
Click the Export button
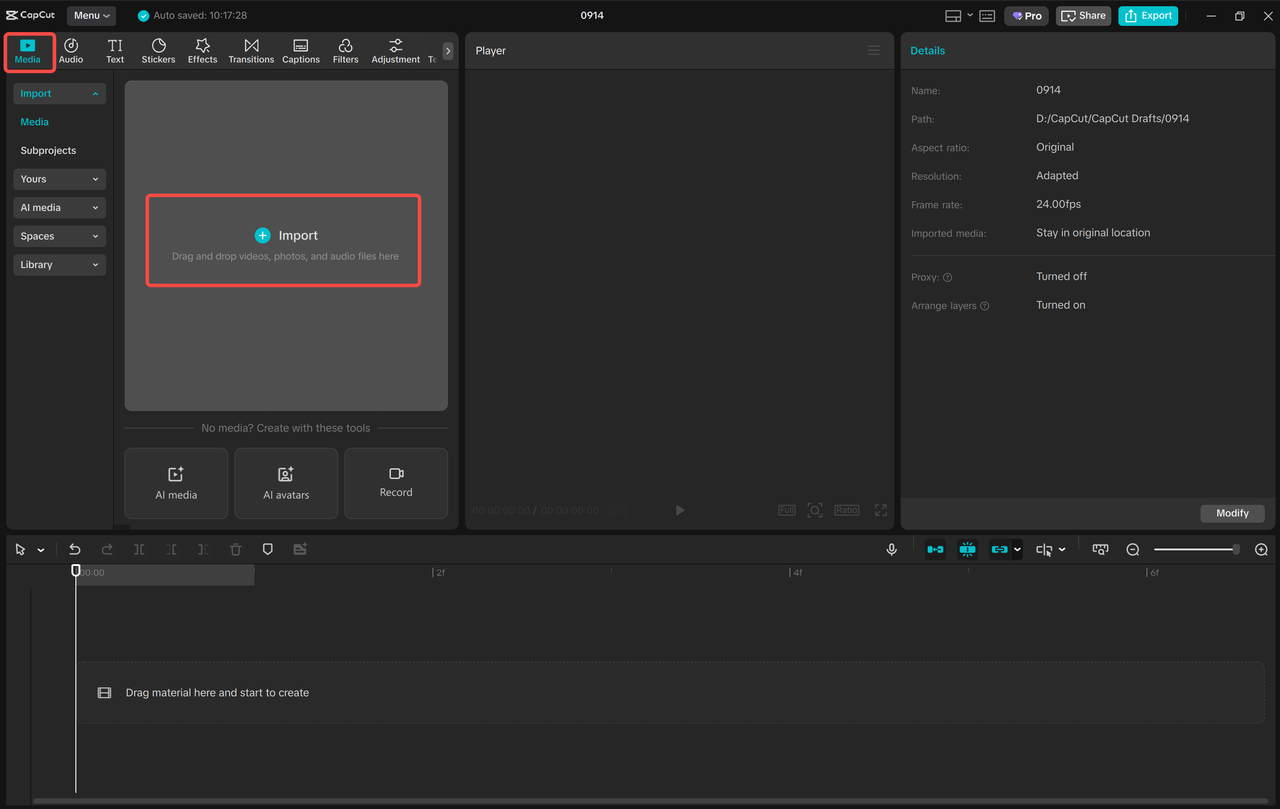(x=1148, y=16)
